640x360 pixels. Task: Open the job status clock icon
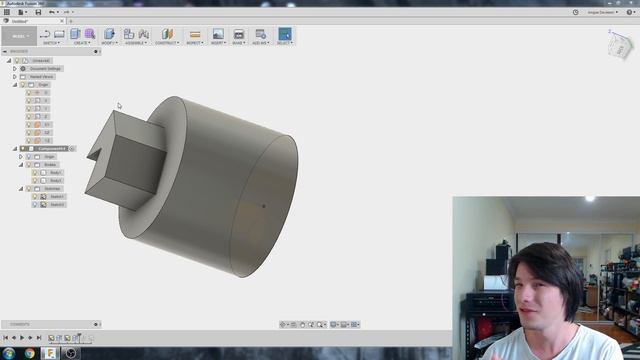coord(576,12)
